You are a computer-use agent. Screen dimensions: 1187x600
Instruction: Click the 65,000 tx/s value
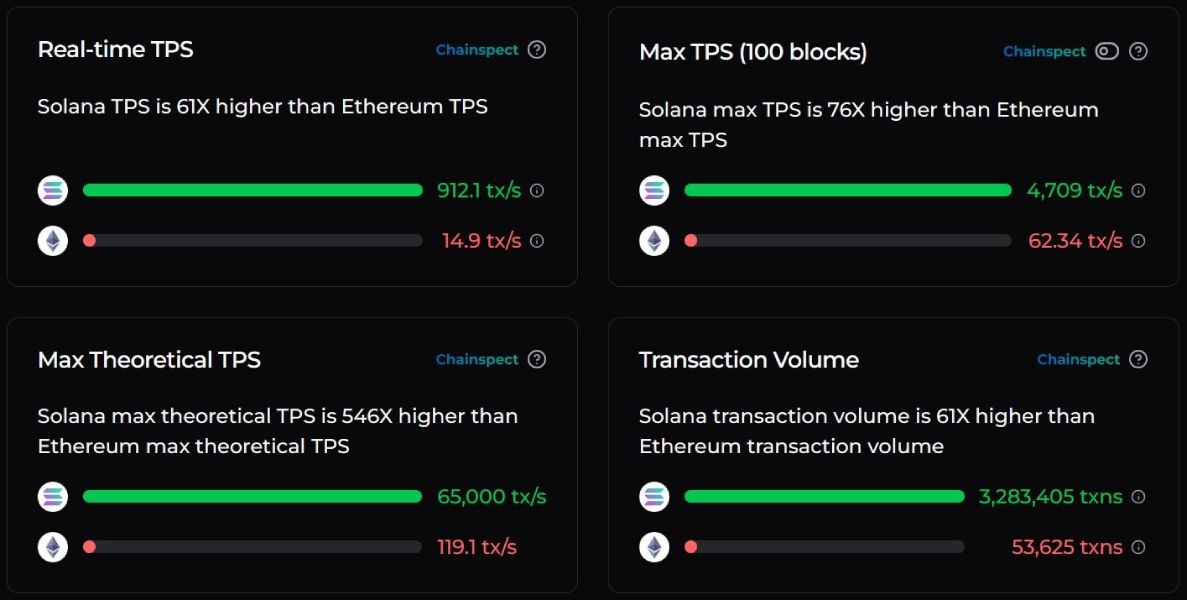(x=492, y=496)
